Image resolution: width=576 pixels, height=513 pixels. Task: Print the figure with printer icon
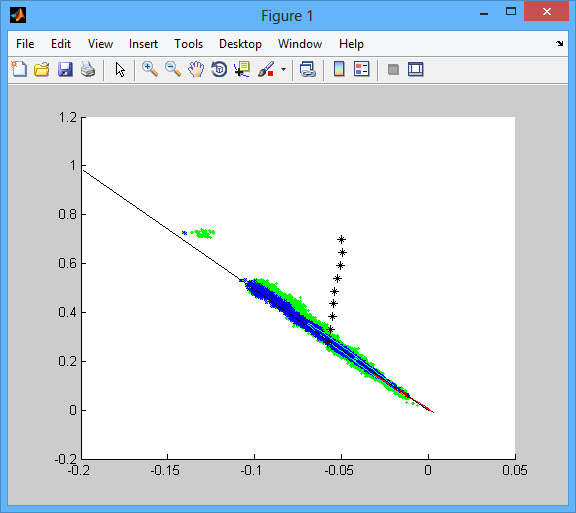coord(88,69)
